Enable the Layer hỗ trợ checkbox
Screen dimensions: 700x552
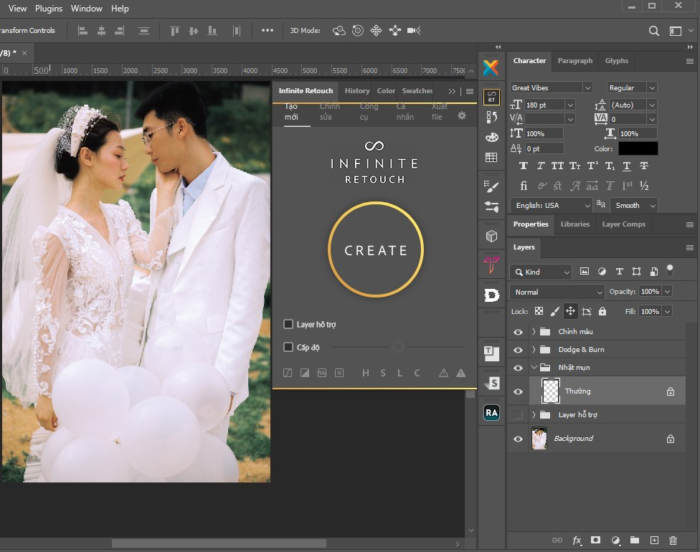(288, 324)
